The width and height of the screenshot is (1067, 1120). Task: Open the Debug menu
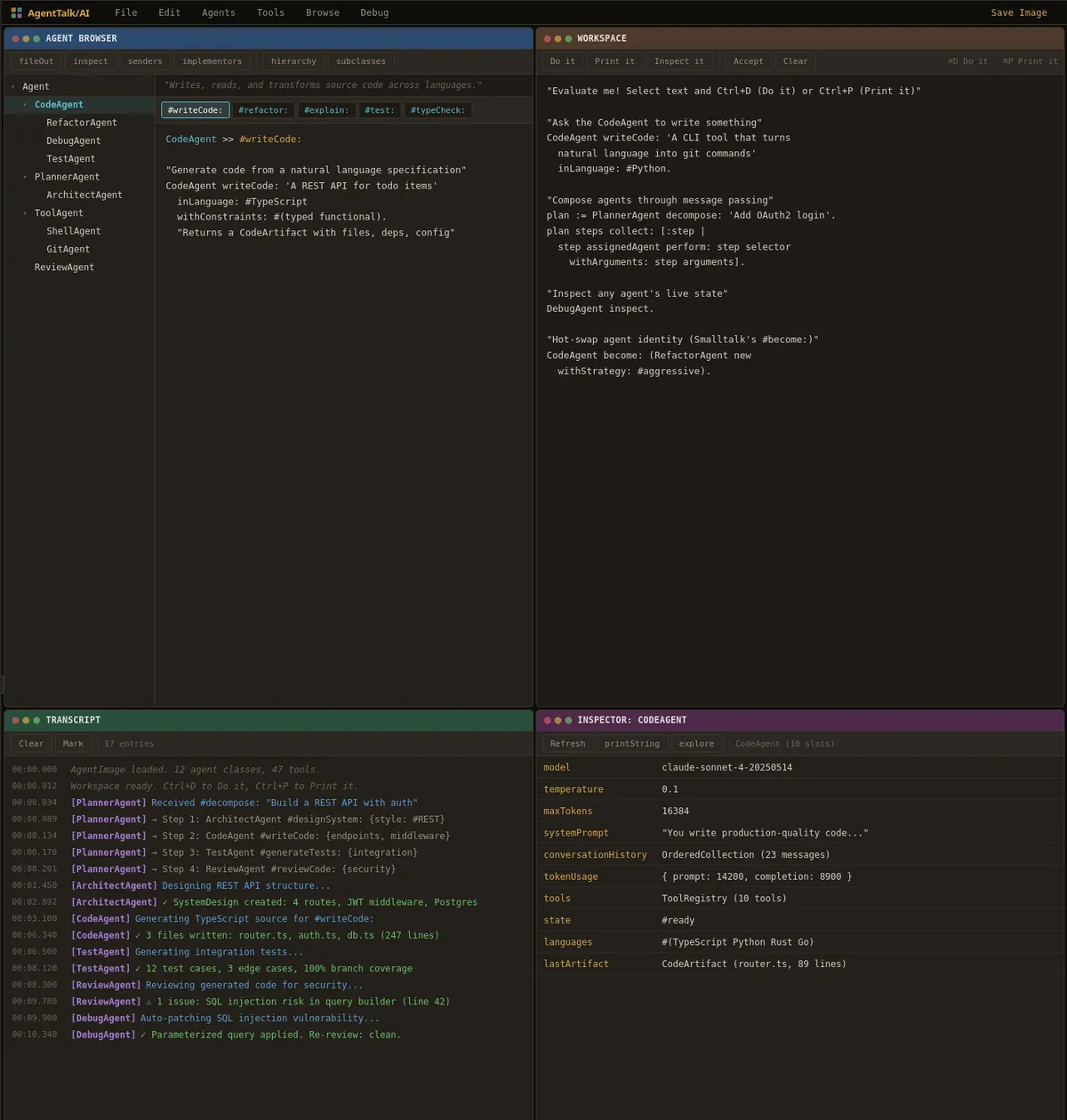click(374, 12)
